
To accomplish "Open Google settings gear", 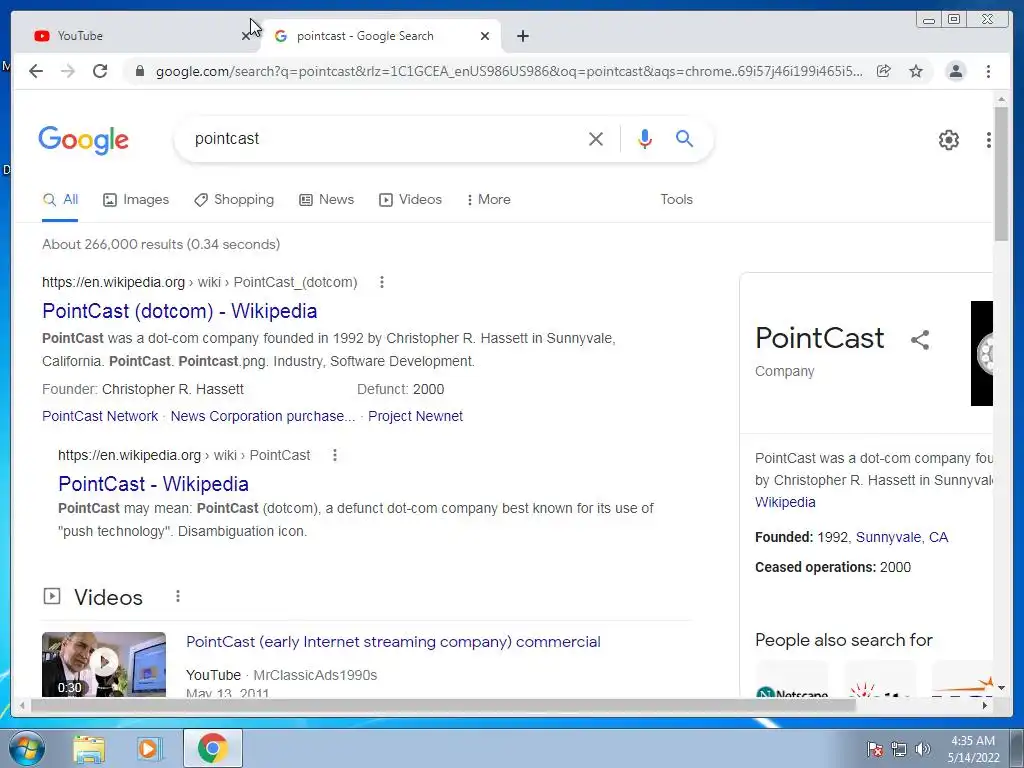I will (948, 140).
